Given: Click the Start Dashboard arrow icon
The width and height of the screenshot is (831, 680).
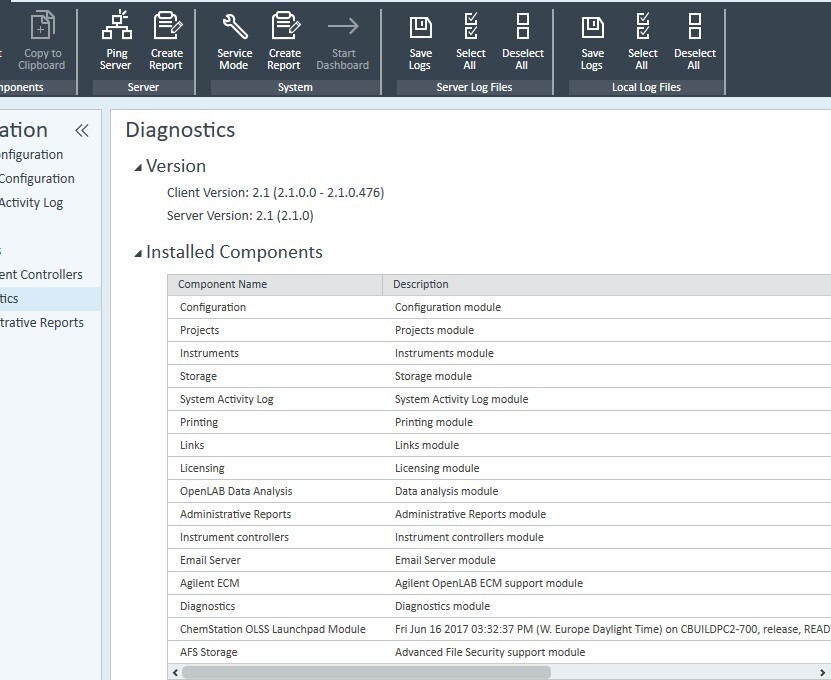Looking at the screenshot, I should (x=343, y=26).
